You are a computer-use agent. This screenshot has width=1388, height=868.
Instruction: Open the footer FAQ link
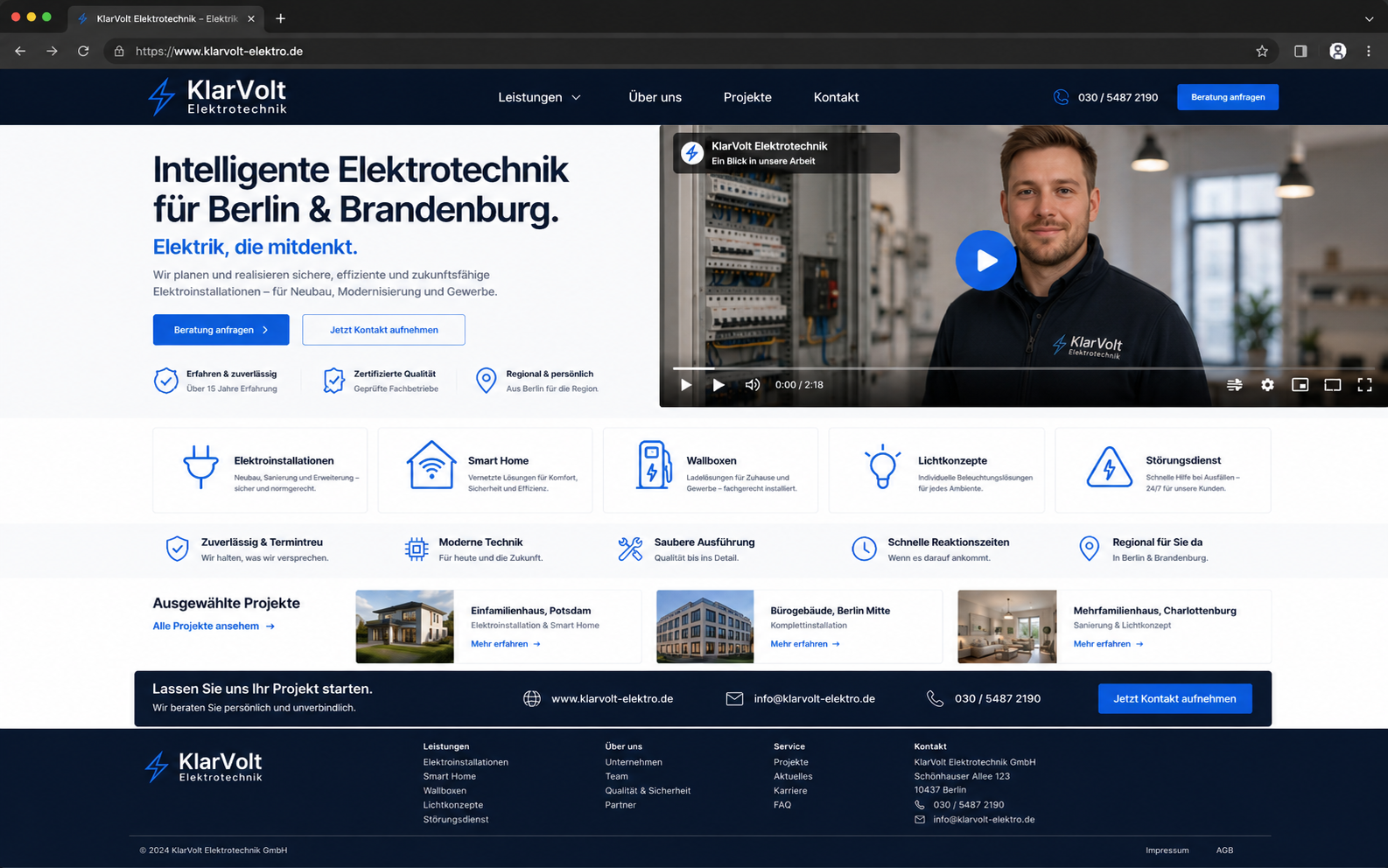(782, 805)
